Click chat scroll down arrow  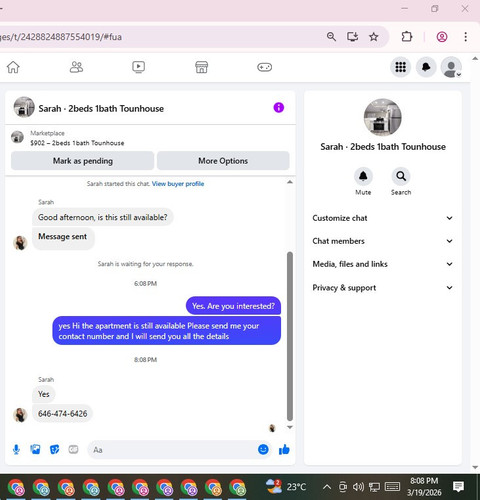coord(290,427)
